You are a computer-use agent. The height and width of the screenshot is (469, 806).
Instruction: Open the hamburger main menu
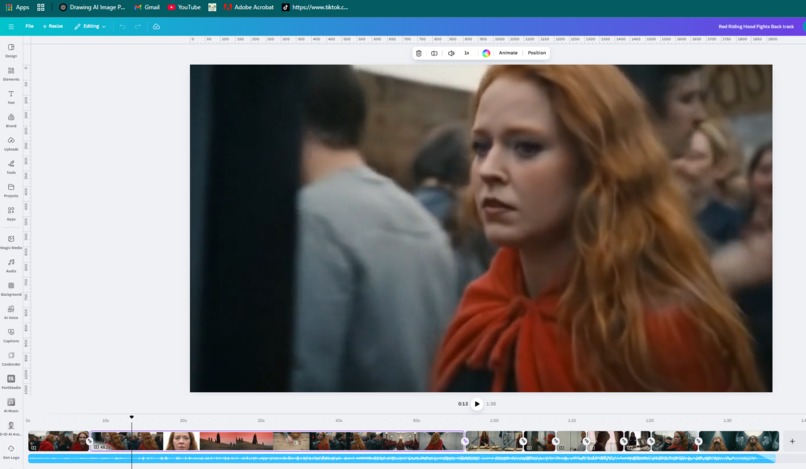[x=11, y=26]
